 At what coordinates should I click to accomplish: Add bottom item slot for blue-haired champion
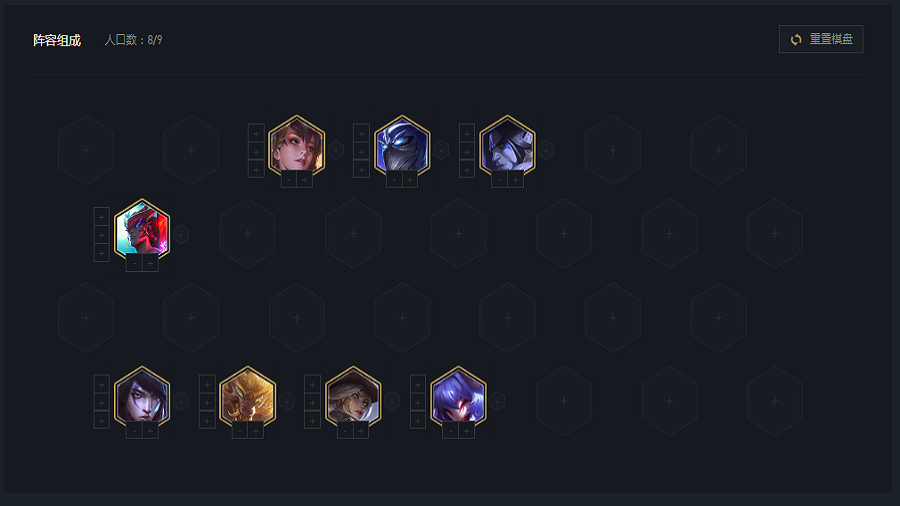418,421
